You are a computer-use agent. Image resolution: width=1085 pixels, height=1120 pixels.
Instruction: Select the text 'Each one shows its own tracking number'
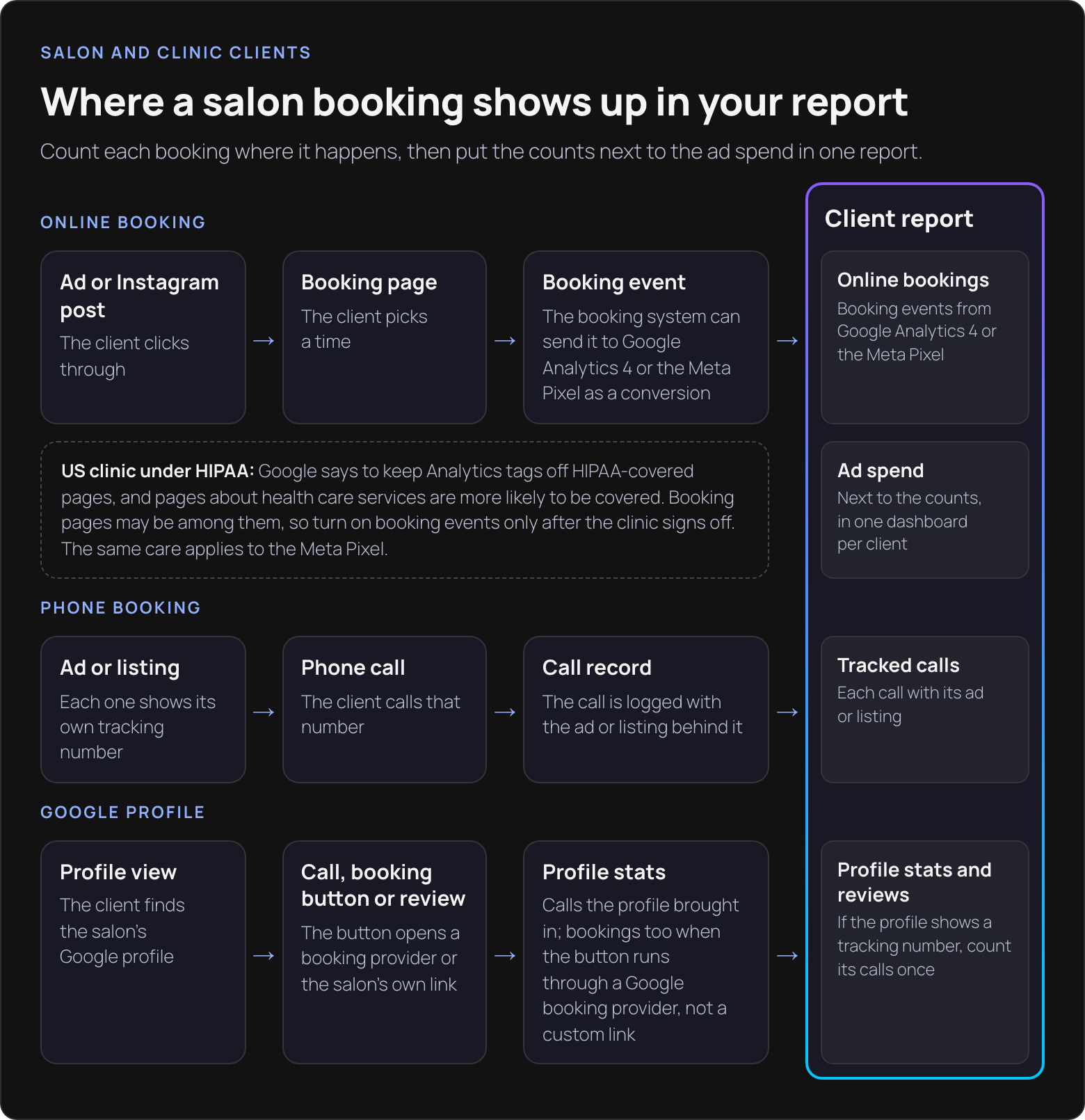(138, 727)
